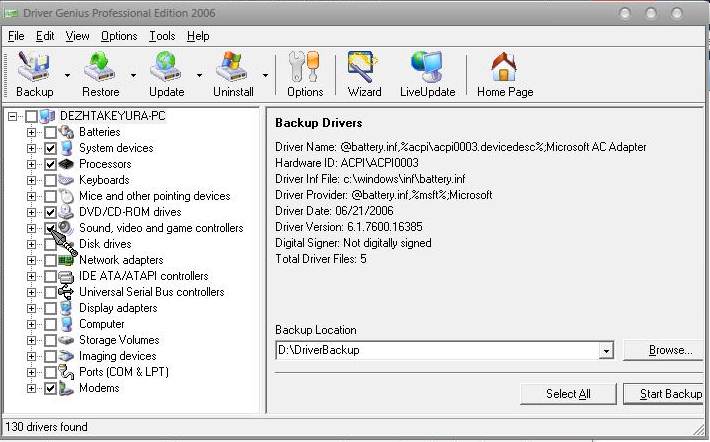The width and height of the screenshot is (710, 442).
Task: Click the Computer category icon
Action: [66, 324]
